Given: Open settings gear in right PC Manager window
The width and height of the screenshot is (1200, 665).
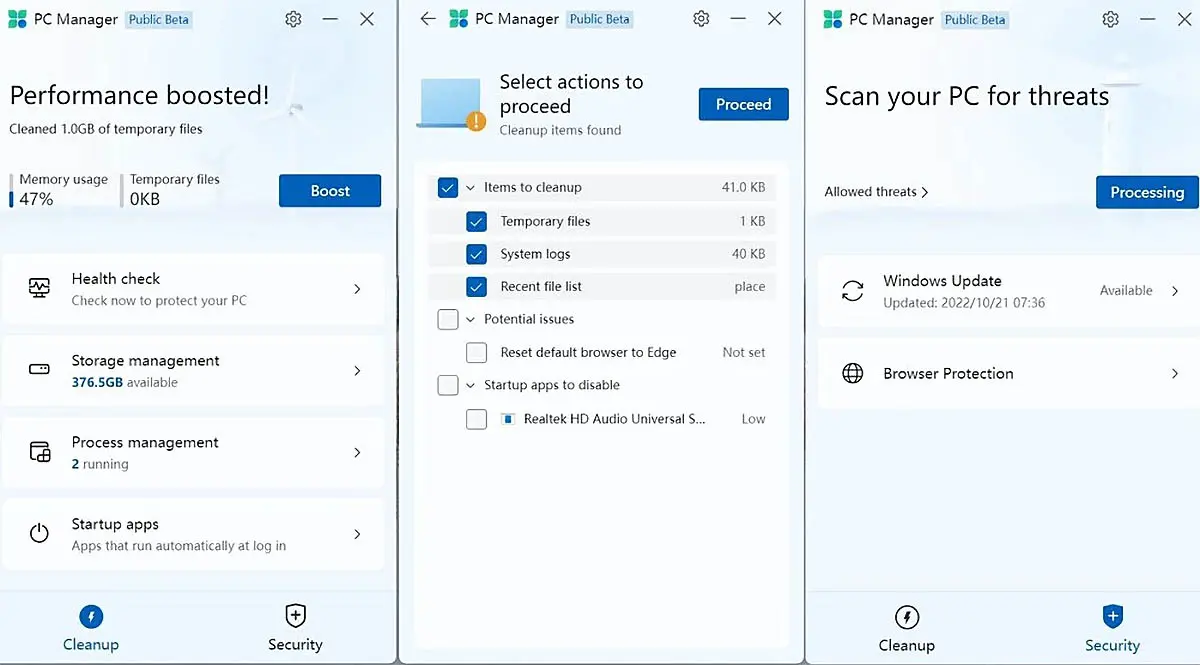Looking at the screenshot, I should point(1110,19).
